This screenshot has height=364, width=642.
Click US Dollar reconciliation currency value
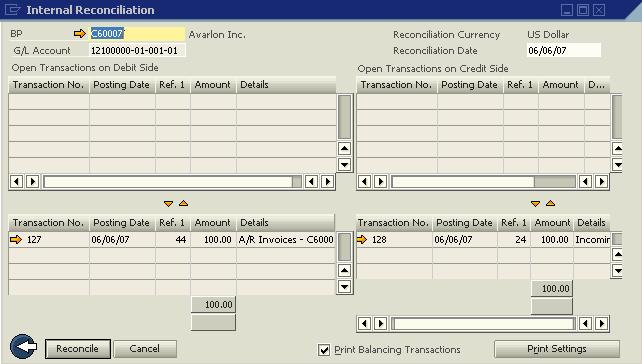click(548, 34)
